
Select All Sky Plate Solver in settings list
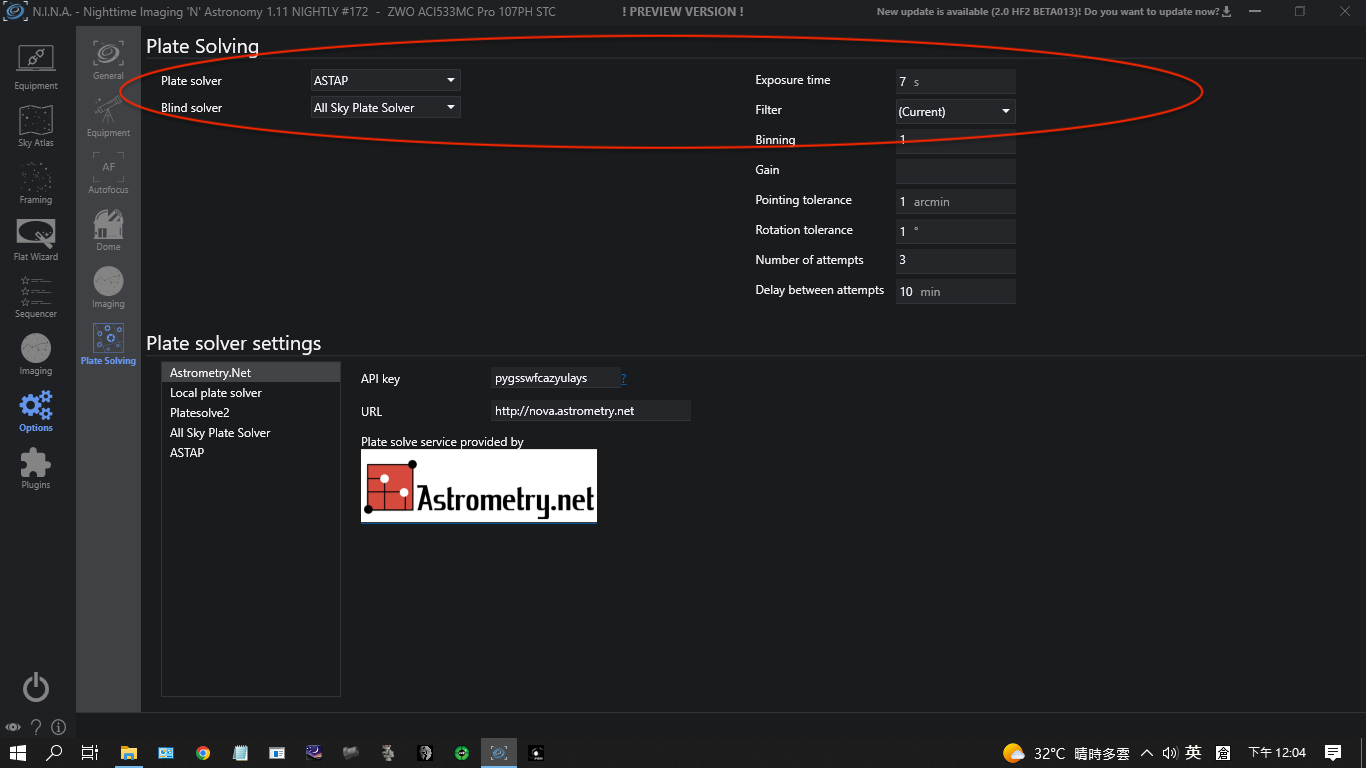point(251,432)
